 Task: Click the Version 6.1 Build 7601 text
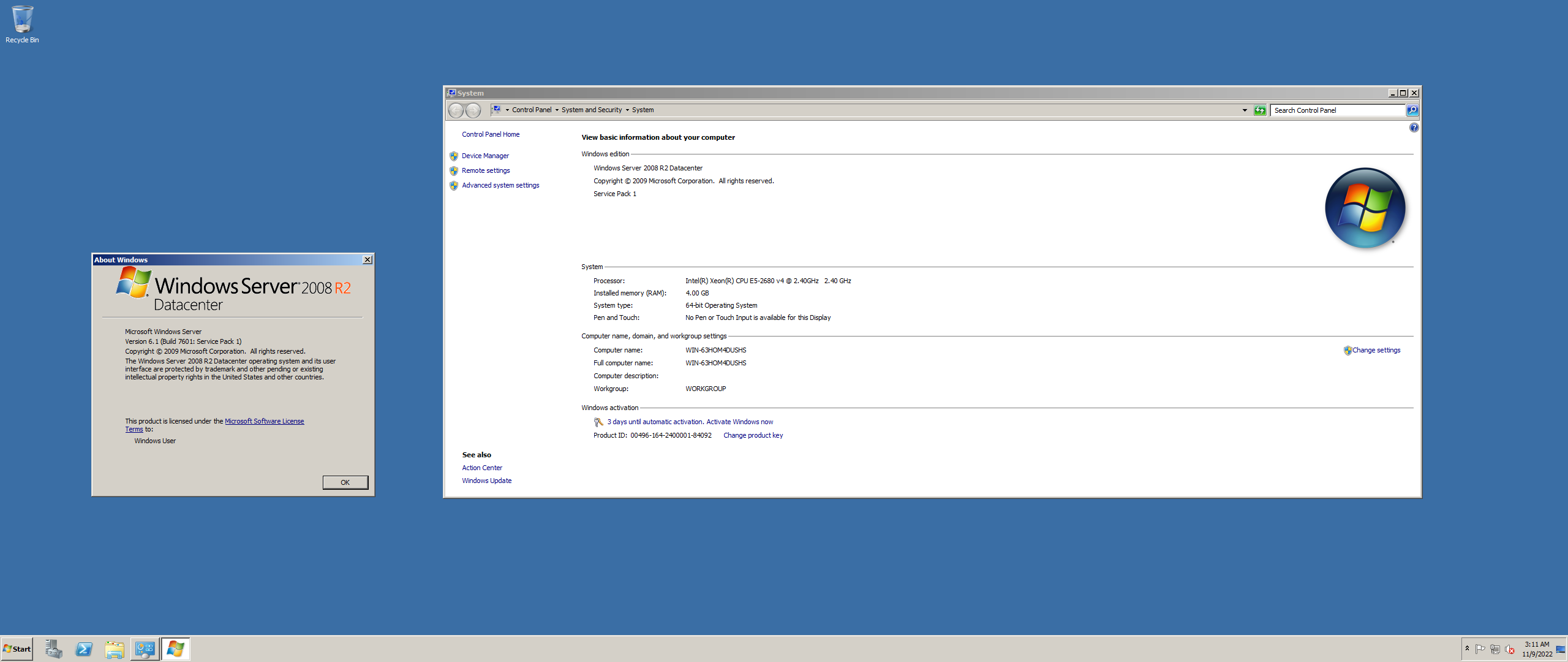(x=183, y=342)
